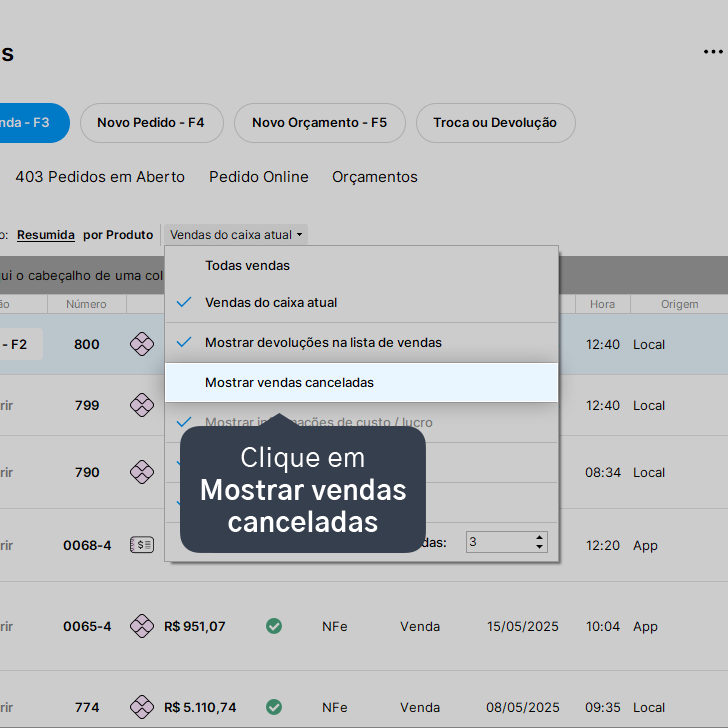Click green status check for R$ 5.110,74
Image resolution: width=728 pixels, height=728 pixels.
click(274, 707)
